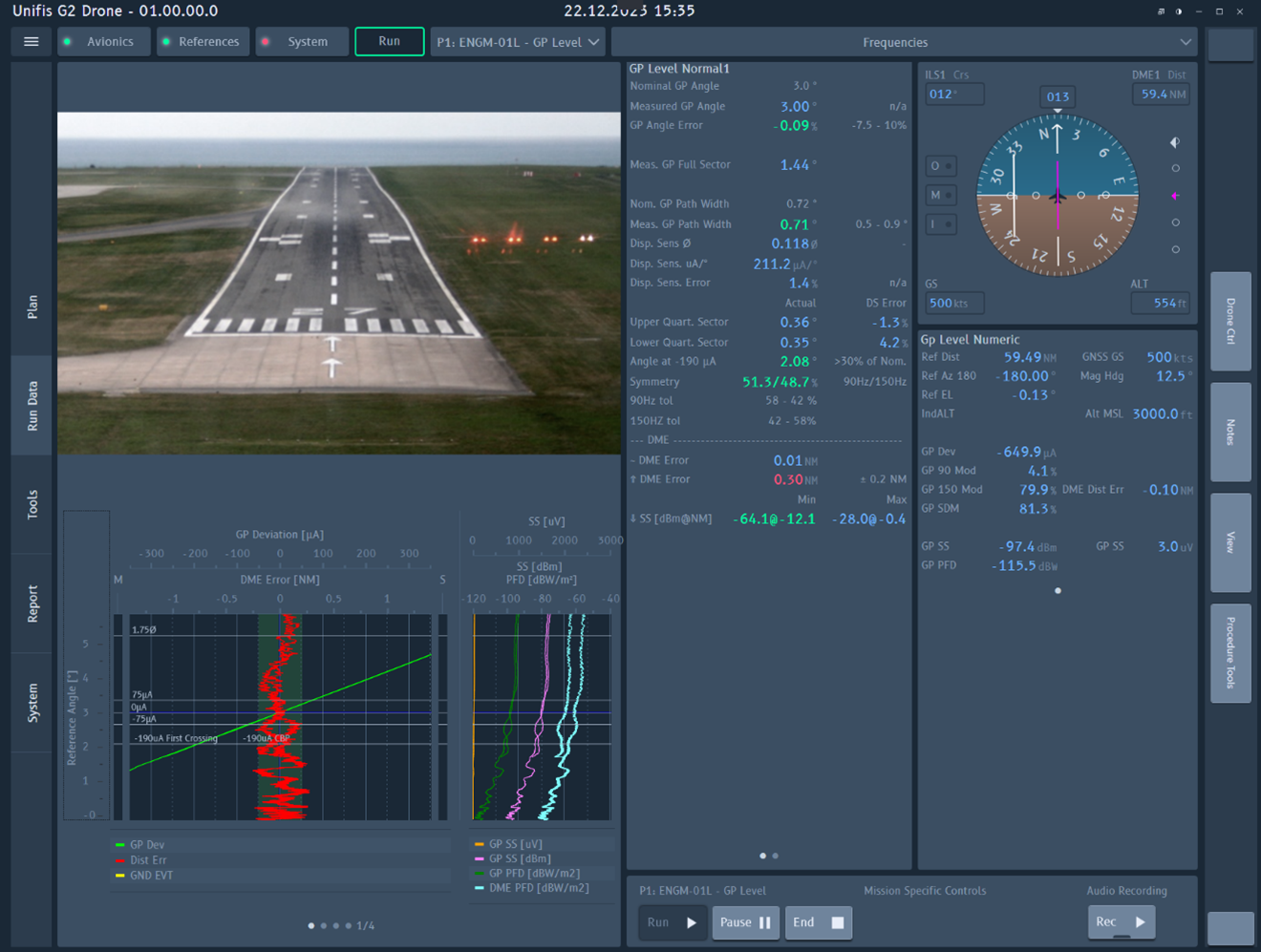This screenshot has width=1261, height=952.
Task: Start audio recording with Rec button
Action: pos(1121,922)
